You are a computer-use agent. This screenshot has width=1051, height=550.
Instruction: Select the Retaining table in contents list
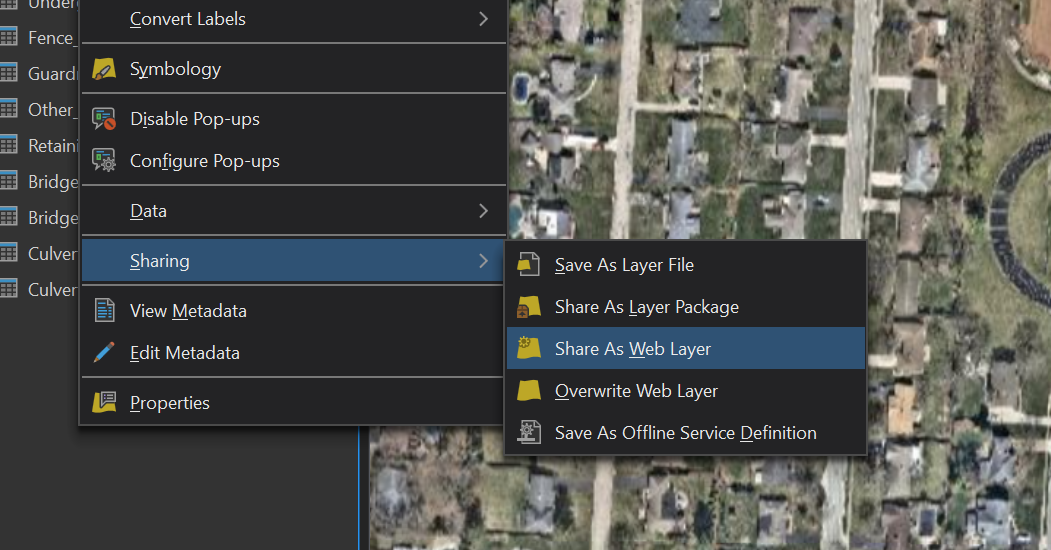pos(50,146)
